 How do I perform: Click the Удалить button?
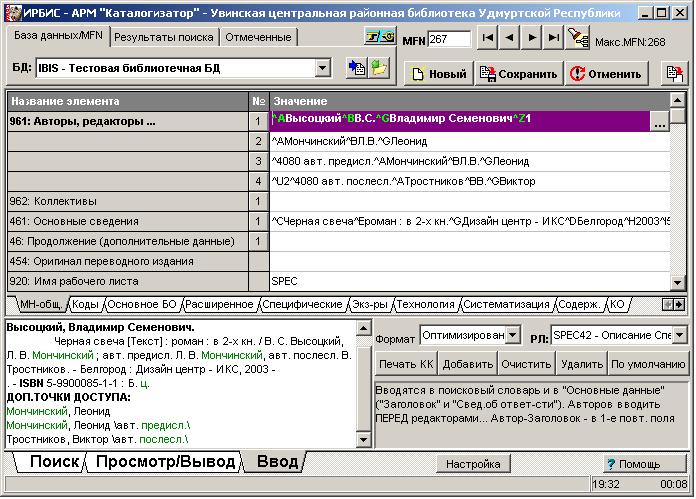coord(581,364)
